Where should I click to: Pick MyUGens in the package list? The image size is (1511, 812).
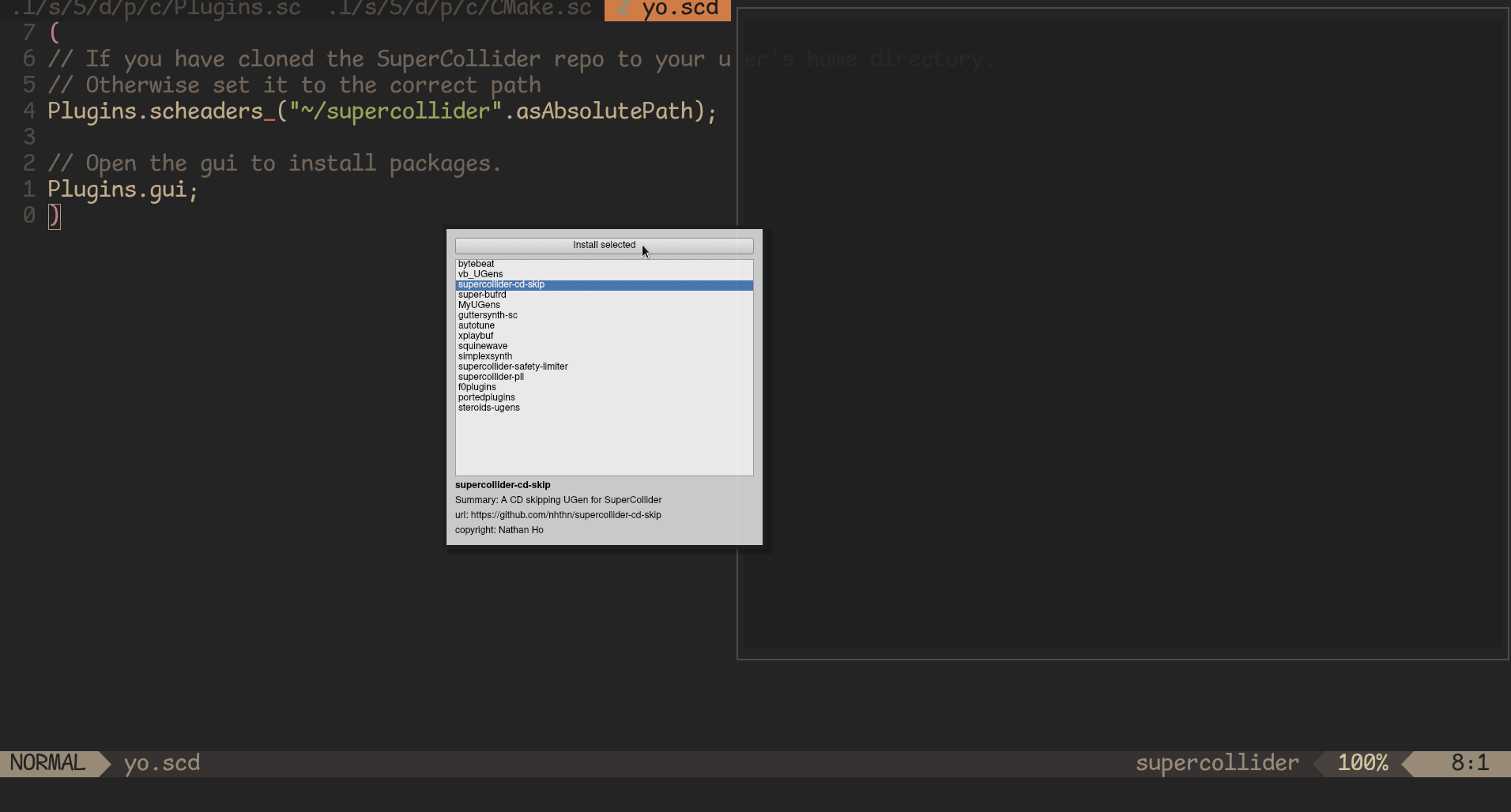tap(604, 306)
